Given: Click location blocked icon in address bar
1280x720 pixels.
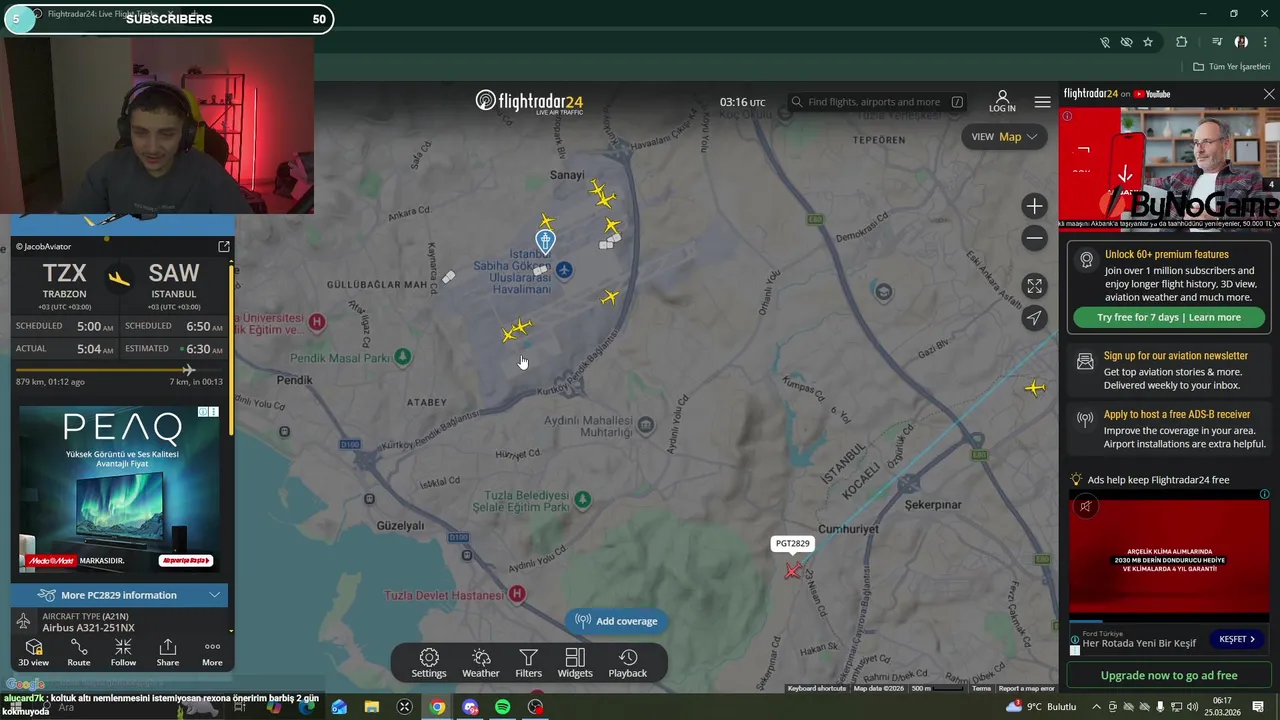Looking at the screenshot, I should pyautogui.click(x=1104, y=42).
